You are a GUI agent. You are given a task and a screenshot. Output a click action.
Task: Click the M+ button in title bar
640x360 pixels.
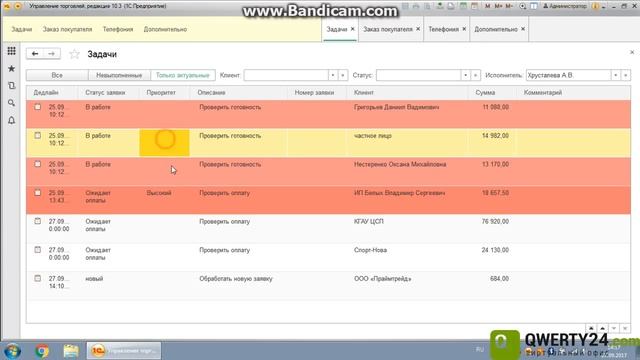click(498, 6)
